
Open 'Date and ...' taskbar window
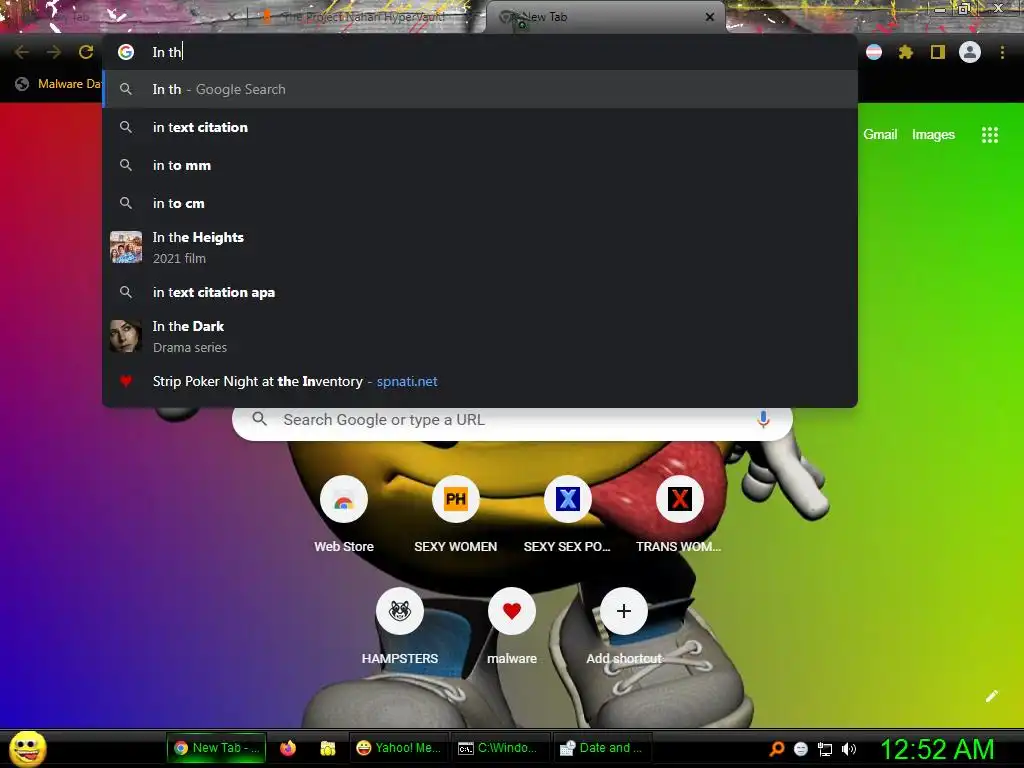[602, 748]
